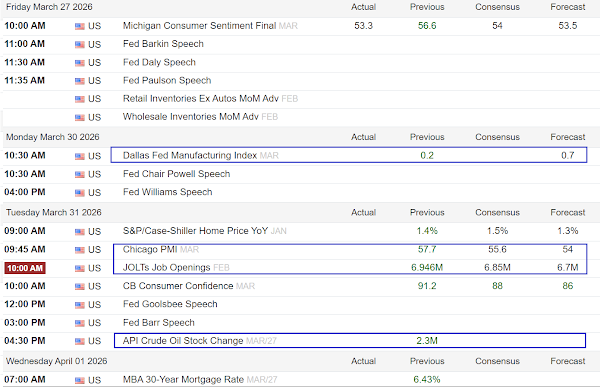Click US flag in Fed Barkin Speech row
This screenshot has height=387, width=600.
coord(80,44)
